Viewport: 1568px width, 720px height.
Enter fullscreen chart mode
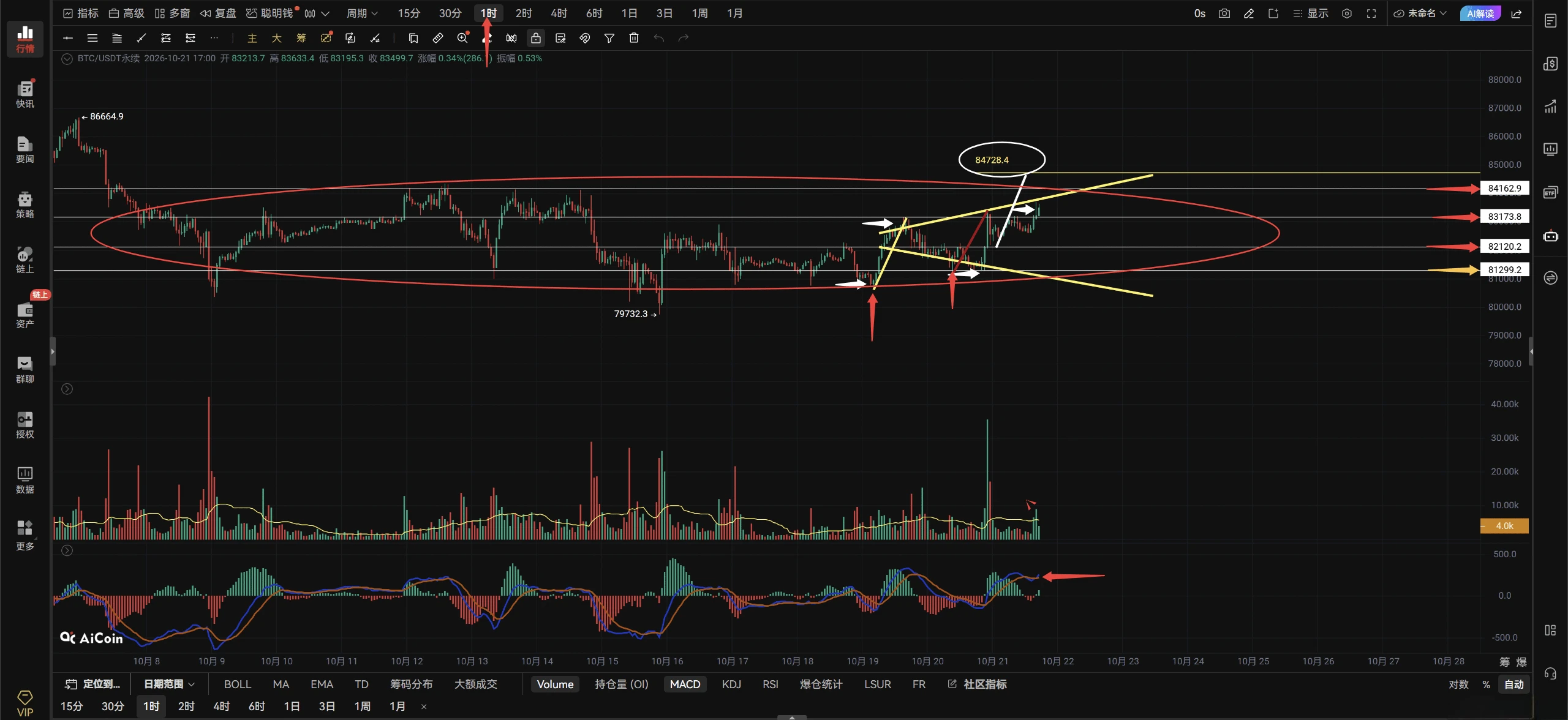[1371, 13]
